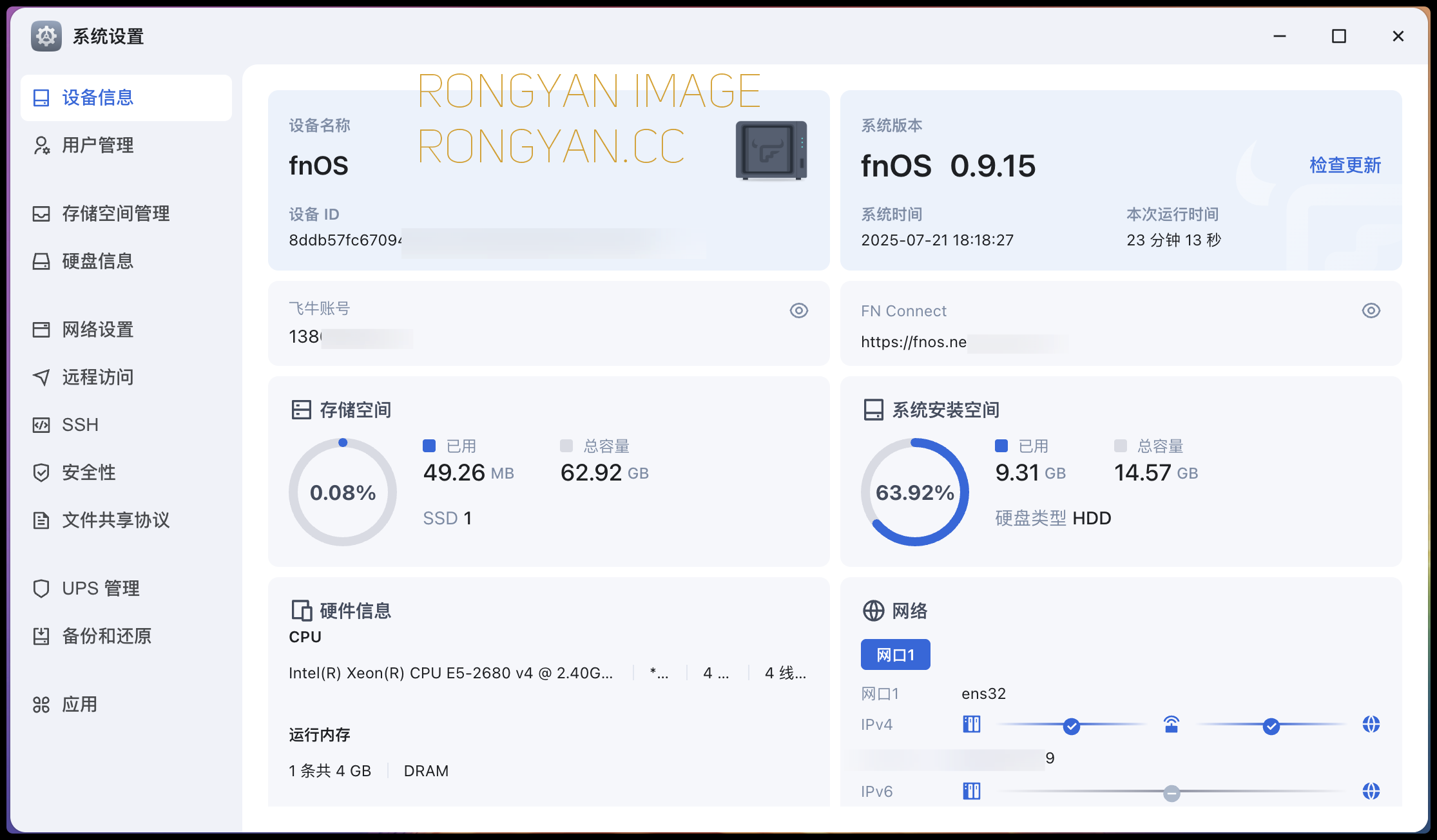This screenshot has width=1437, height=840.
Task: Click the SSD 1 count label
Action: click(x=447, y=518)
